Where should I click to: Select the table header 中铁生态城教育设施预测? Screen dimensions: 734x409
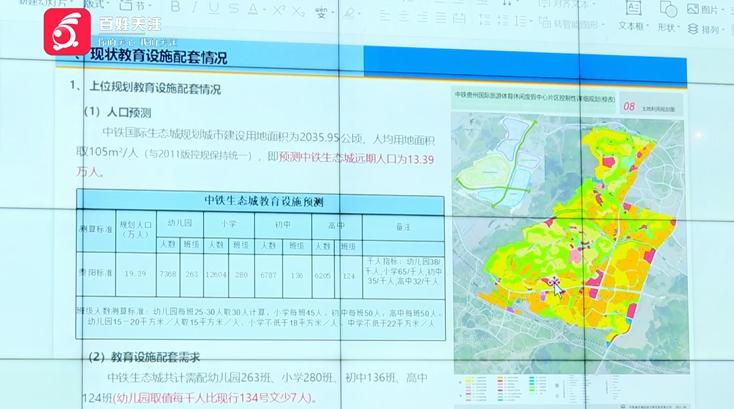264,202
